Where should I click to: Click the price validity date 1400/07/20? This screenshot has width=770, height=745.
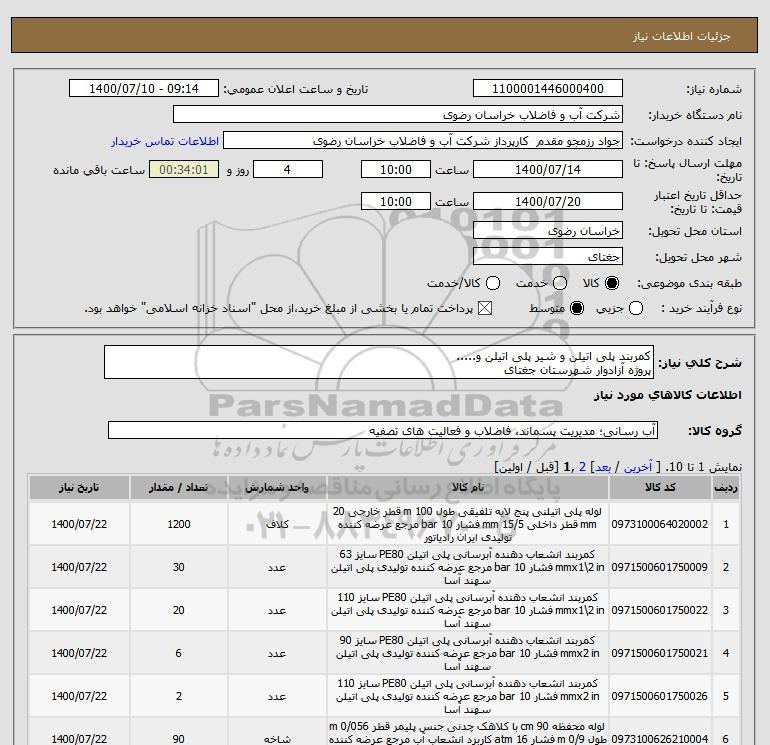click(x=548, y=201)
